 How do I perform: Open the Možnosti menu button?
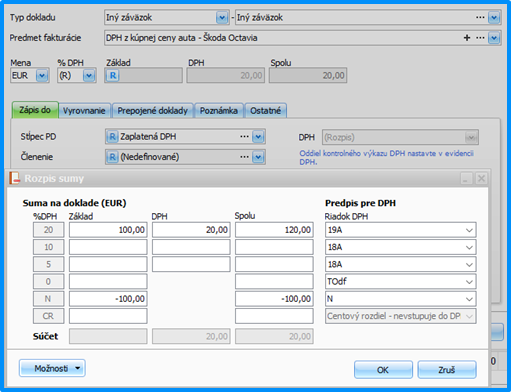(x=52, y=368)
